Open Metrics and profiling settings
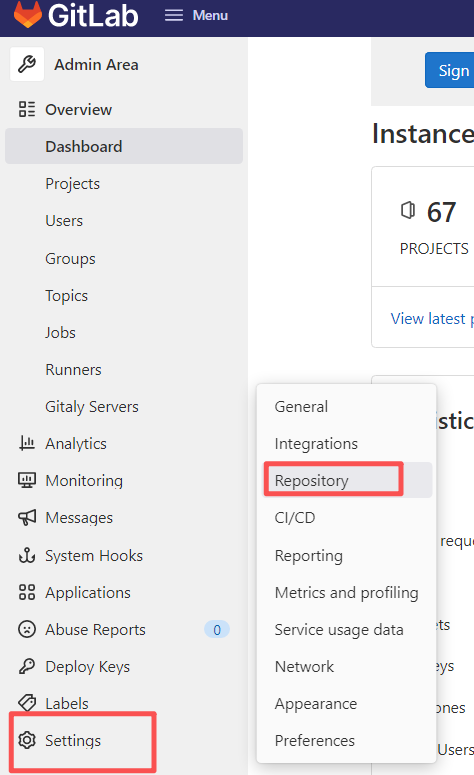 coord(348,592)
